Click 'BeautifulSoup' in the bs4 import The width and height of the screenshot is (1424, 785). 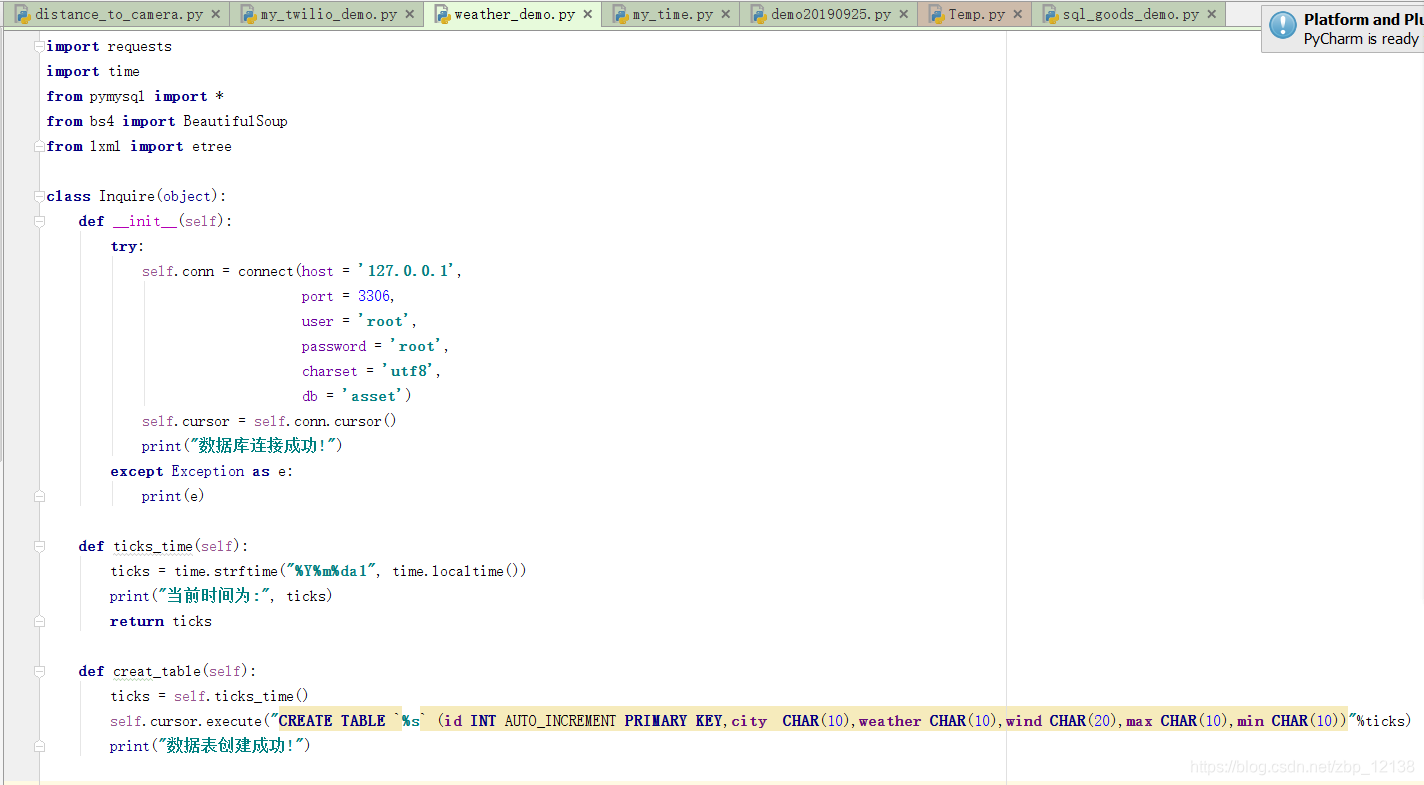[x=235, y=121]
